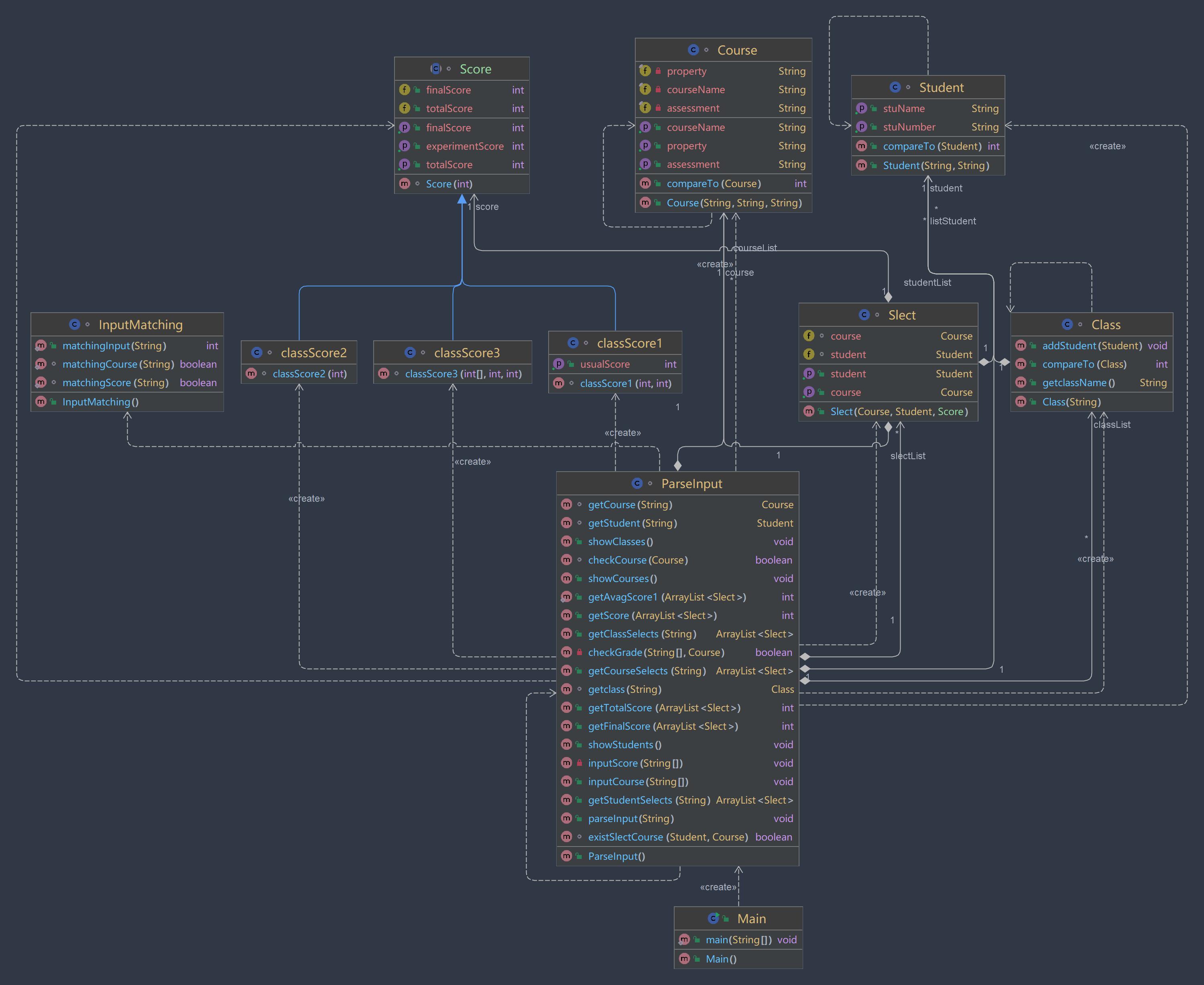Click the InputMatching class icon
The width and height of the screenshot is (1204, 985).
pyautogui.click(x=74, y=324)
